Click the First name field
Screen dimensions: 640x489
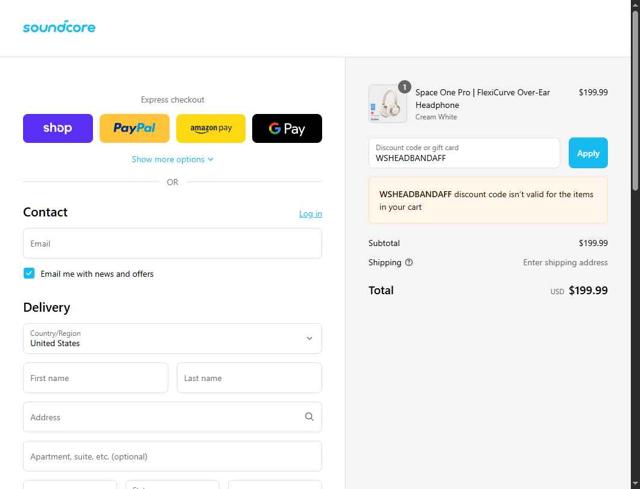96,378
